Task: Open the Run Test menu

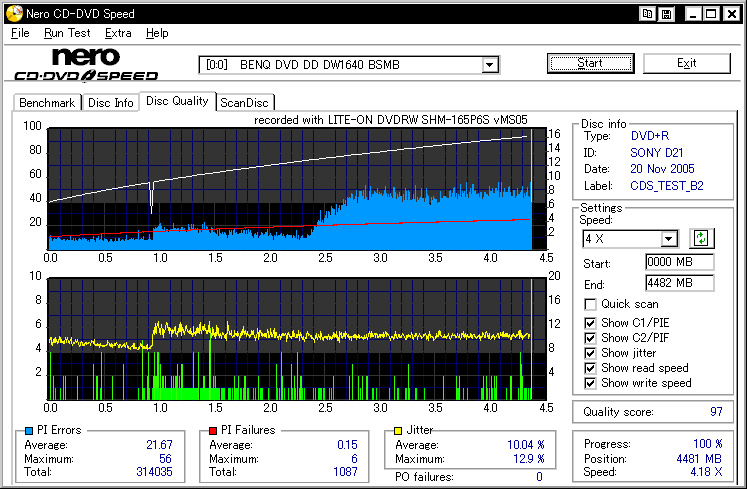Action: (67, 33)
